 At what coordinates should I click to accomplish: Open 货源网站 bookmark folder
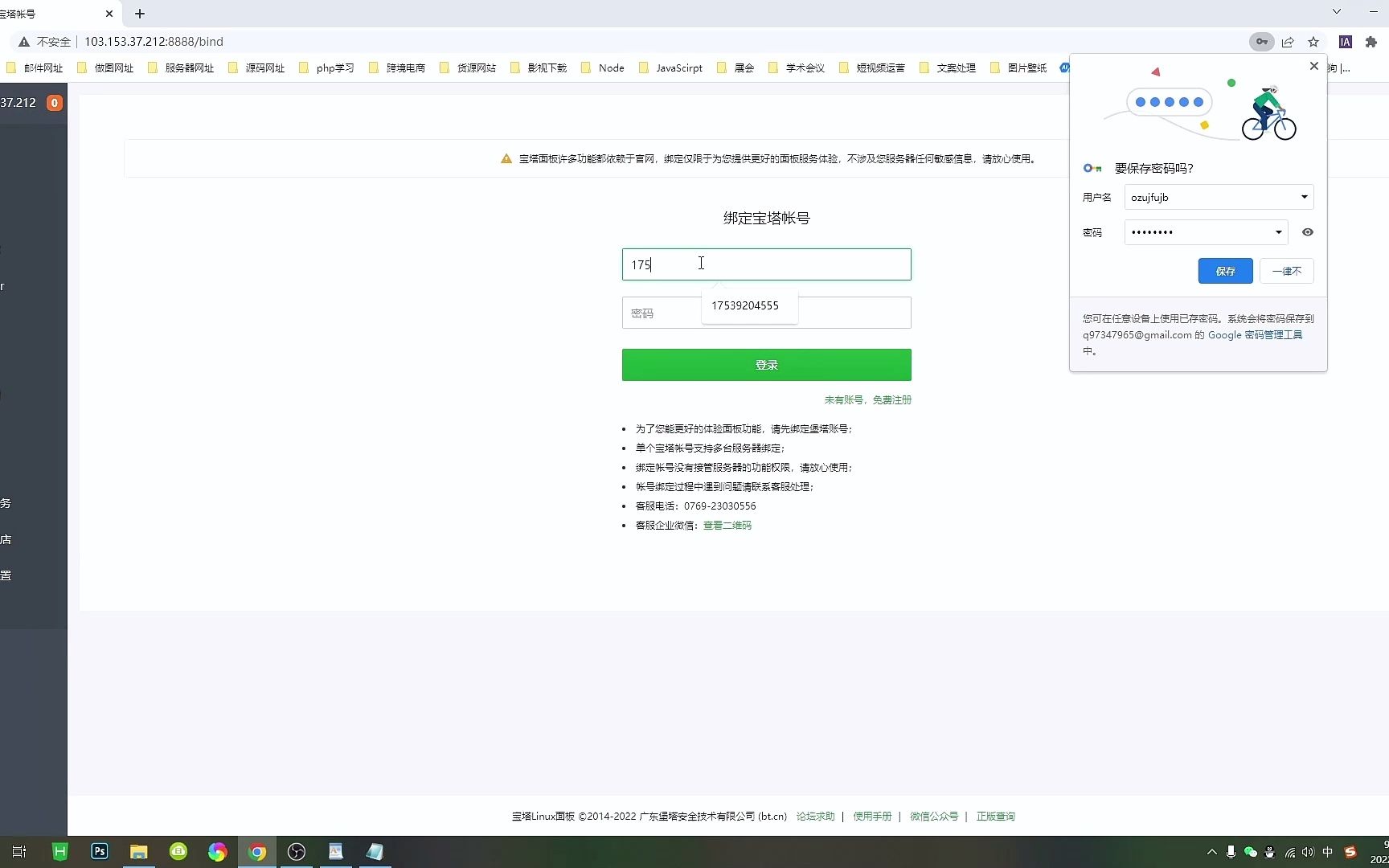coord(469,68)
